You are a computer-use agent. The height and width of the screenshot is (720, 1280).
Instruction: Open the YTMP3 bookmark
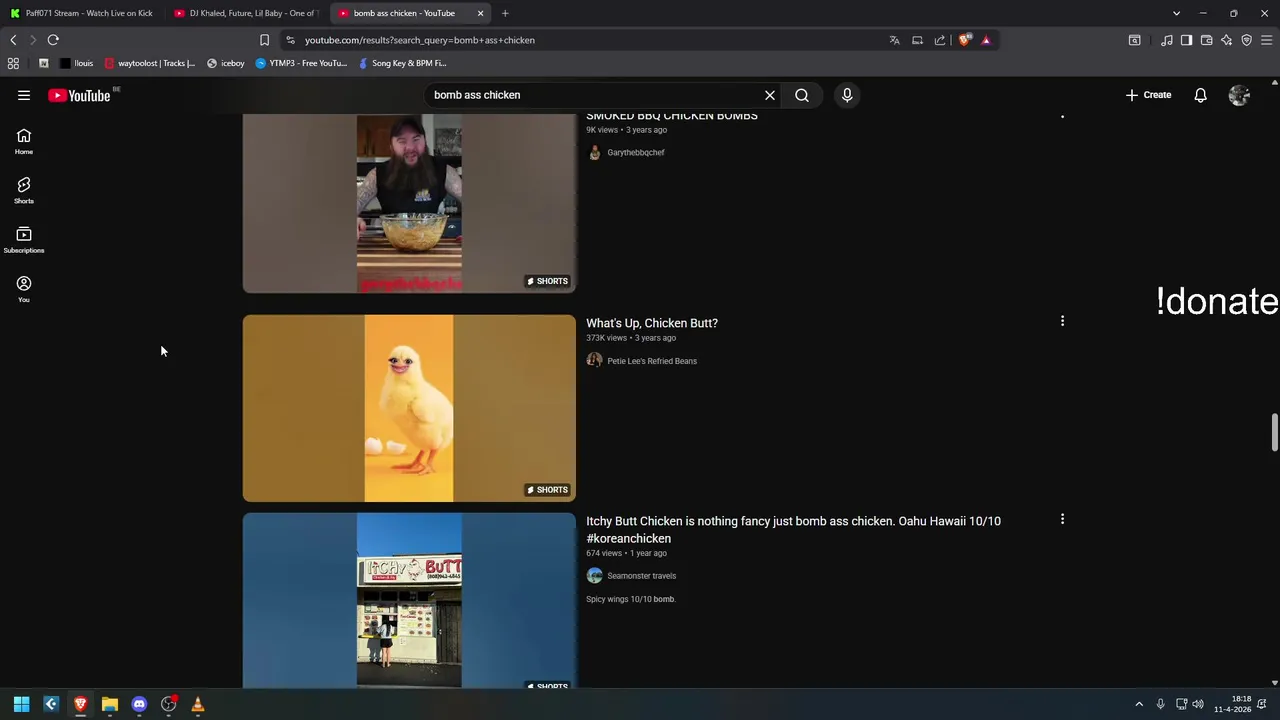point(301,63)
